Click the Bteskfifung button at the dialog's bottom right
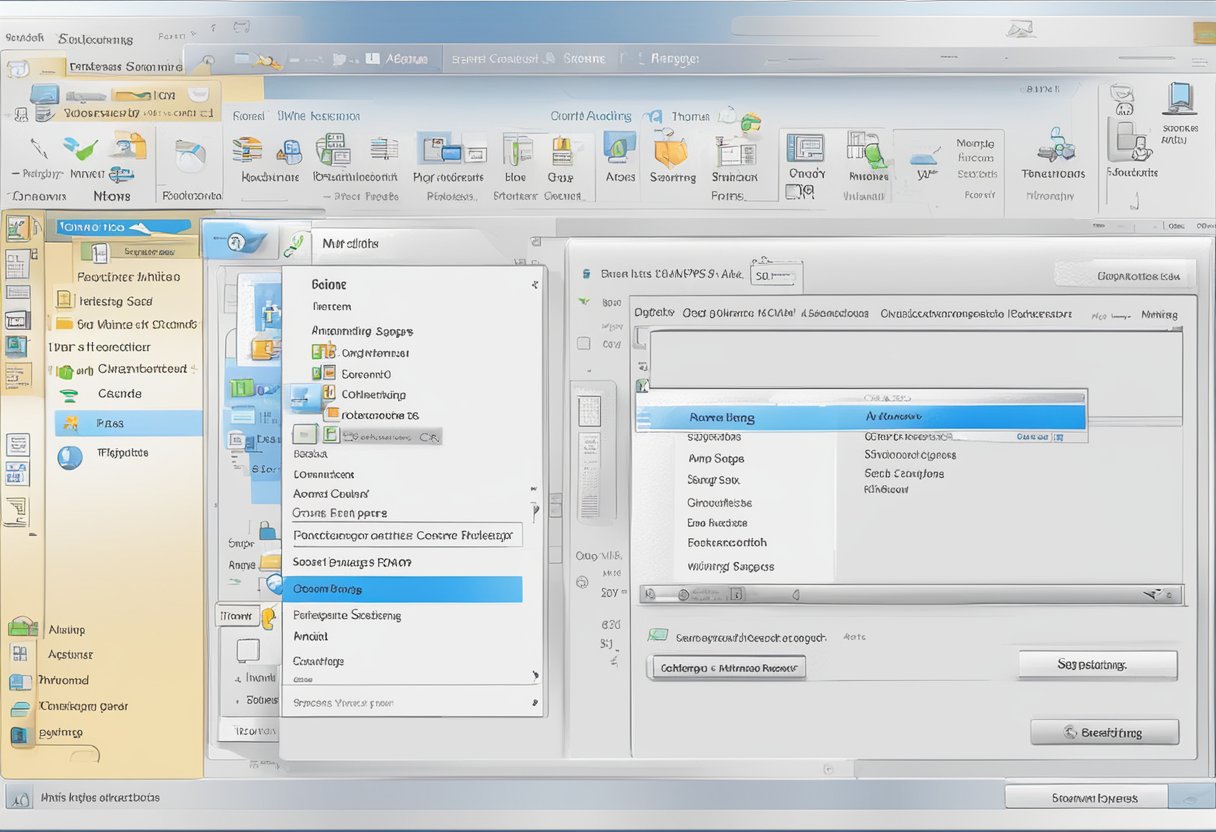This screenshot has width=1216, height=832. pyautogui.click(x=1104, y=733)
